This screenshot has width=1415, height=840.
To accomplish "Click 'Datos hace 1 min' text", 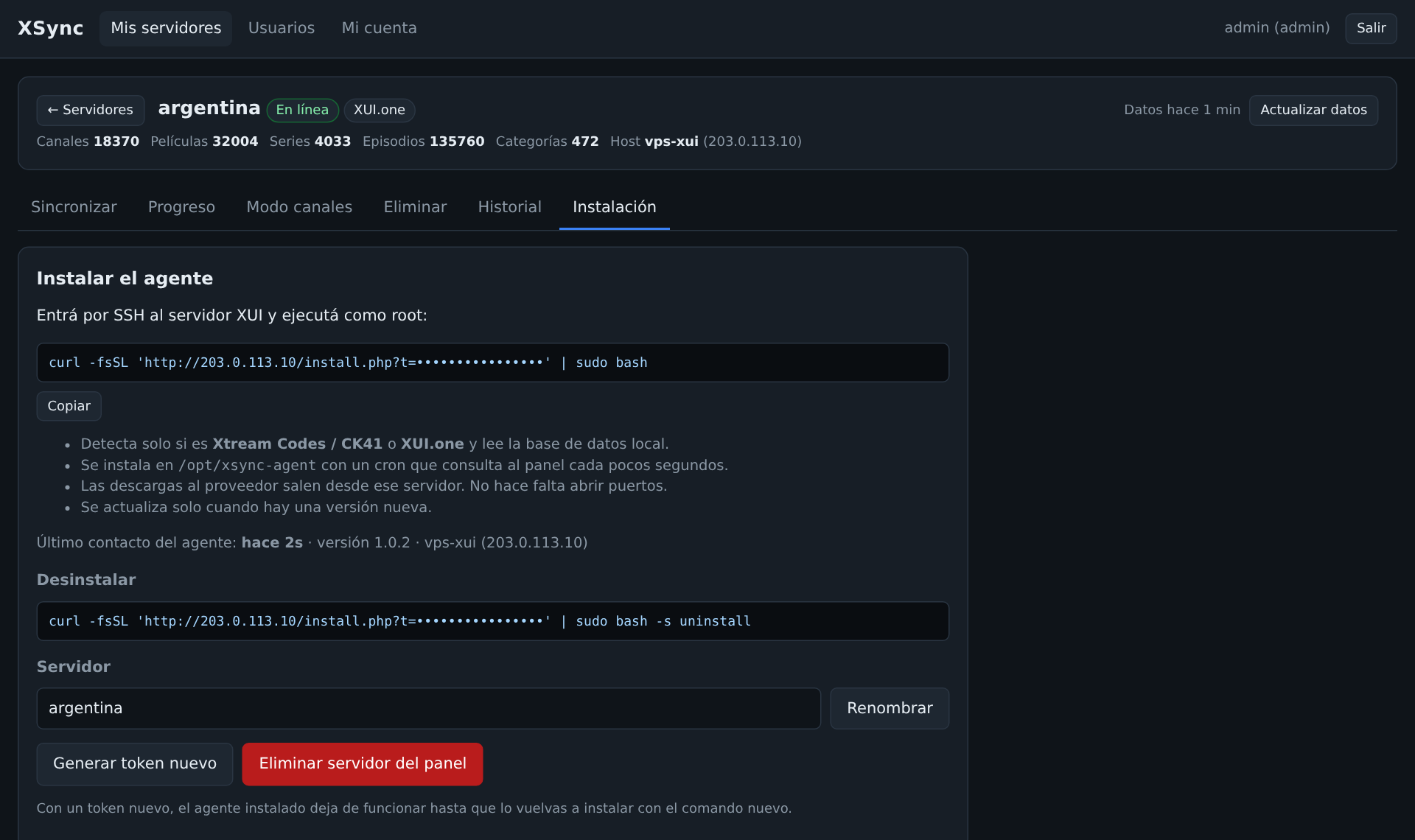I will point(1182,110).
